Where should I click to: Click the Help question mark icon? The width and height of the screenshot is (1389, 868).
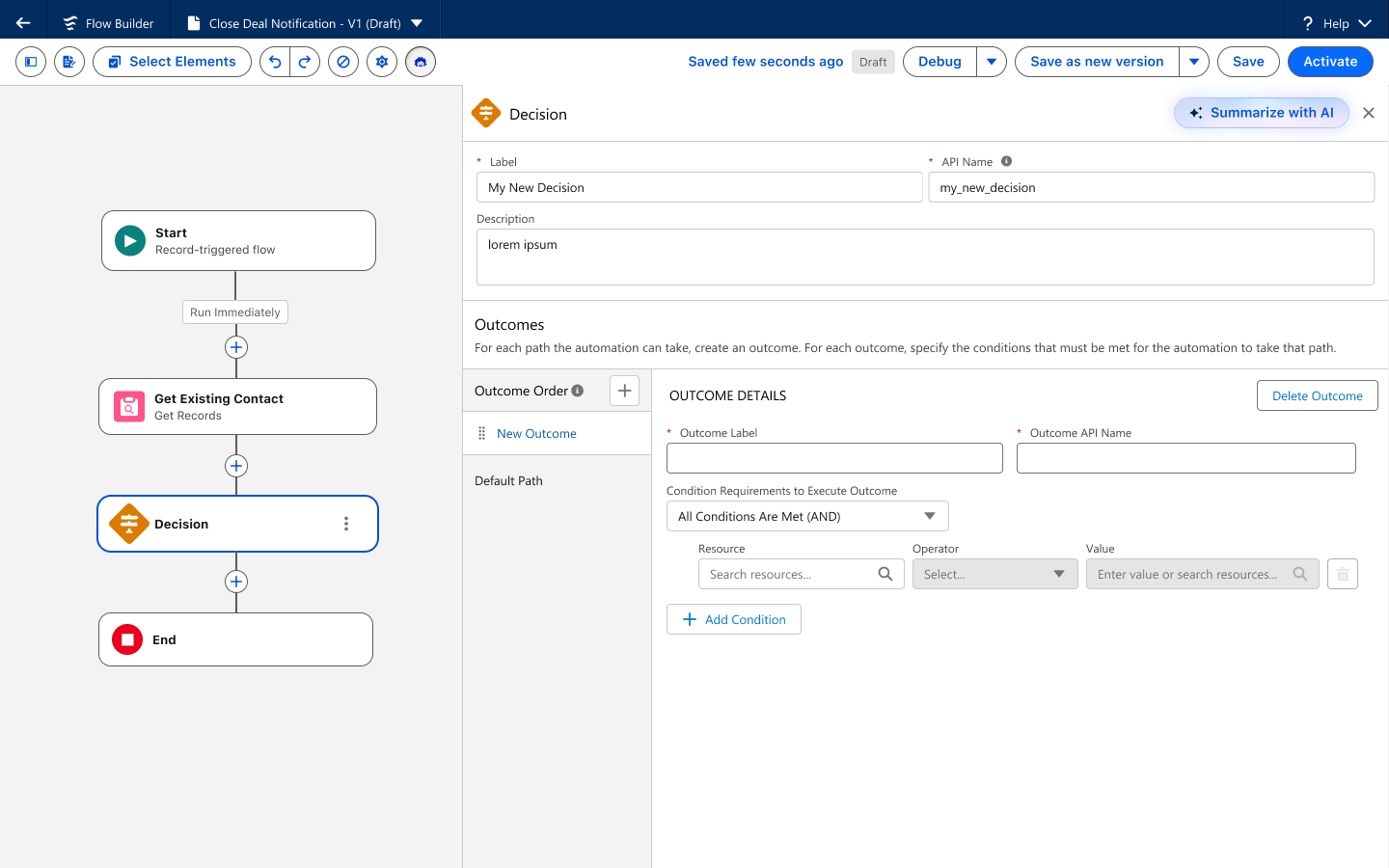[x=1308, y=23]
